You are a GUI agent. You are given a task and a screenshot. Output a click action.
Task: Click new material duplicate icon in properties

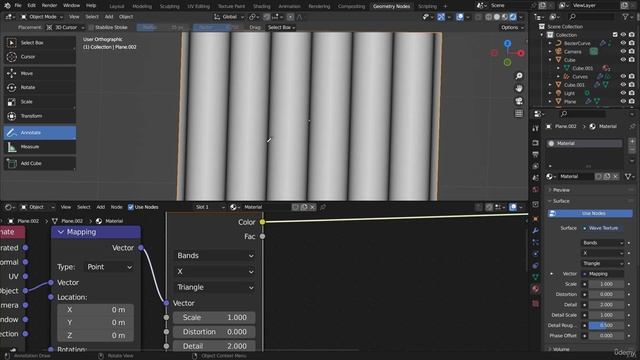point(607,176)
